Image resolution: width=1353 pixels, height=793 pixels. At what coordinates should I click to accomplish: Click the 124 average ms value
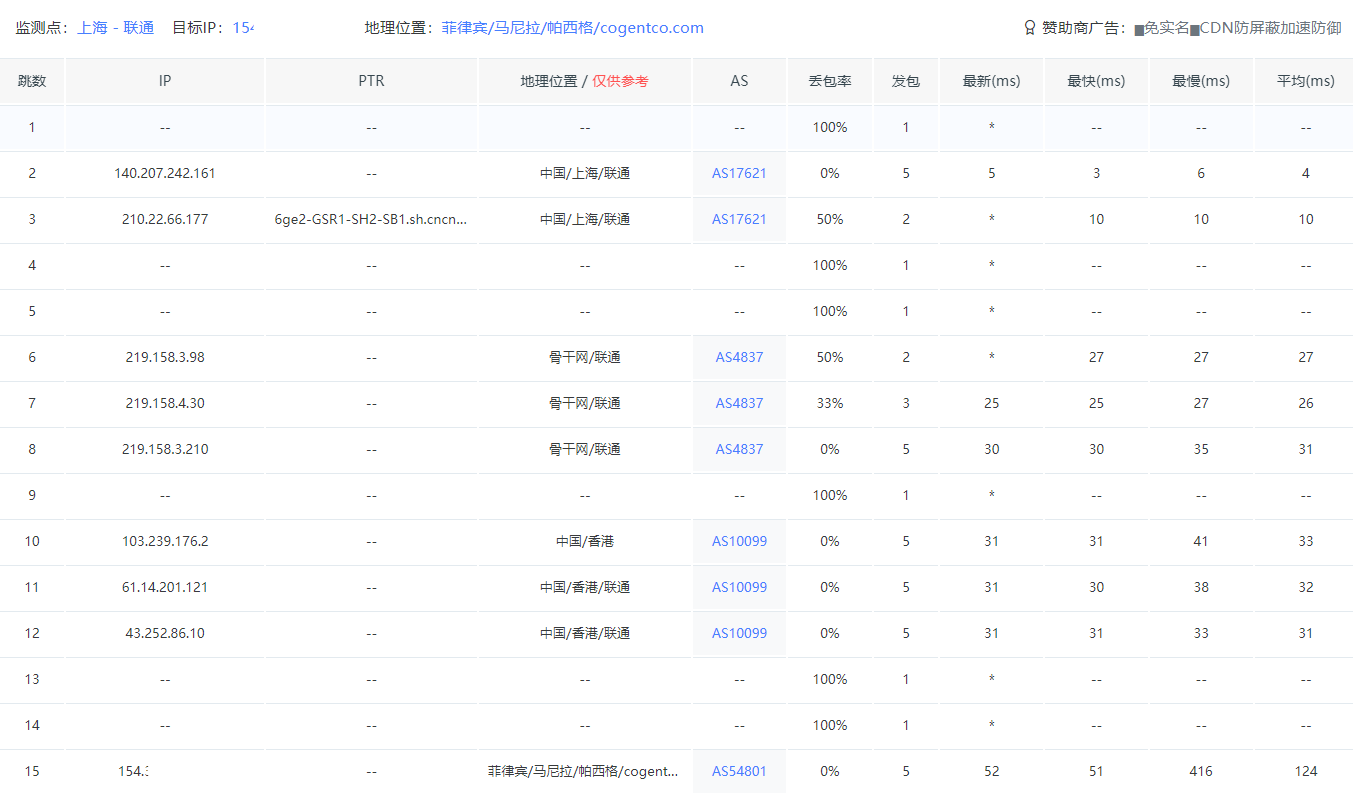pyautogui.click(x=1305, y=771)
